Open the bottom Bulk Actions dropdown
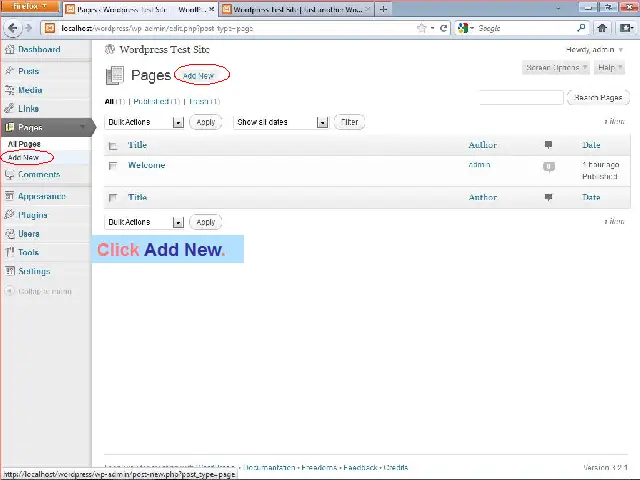Screen dimensions: 640x480 [x=144, y=222]
